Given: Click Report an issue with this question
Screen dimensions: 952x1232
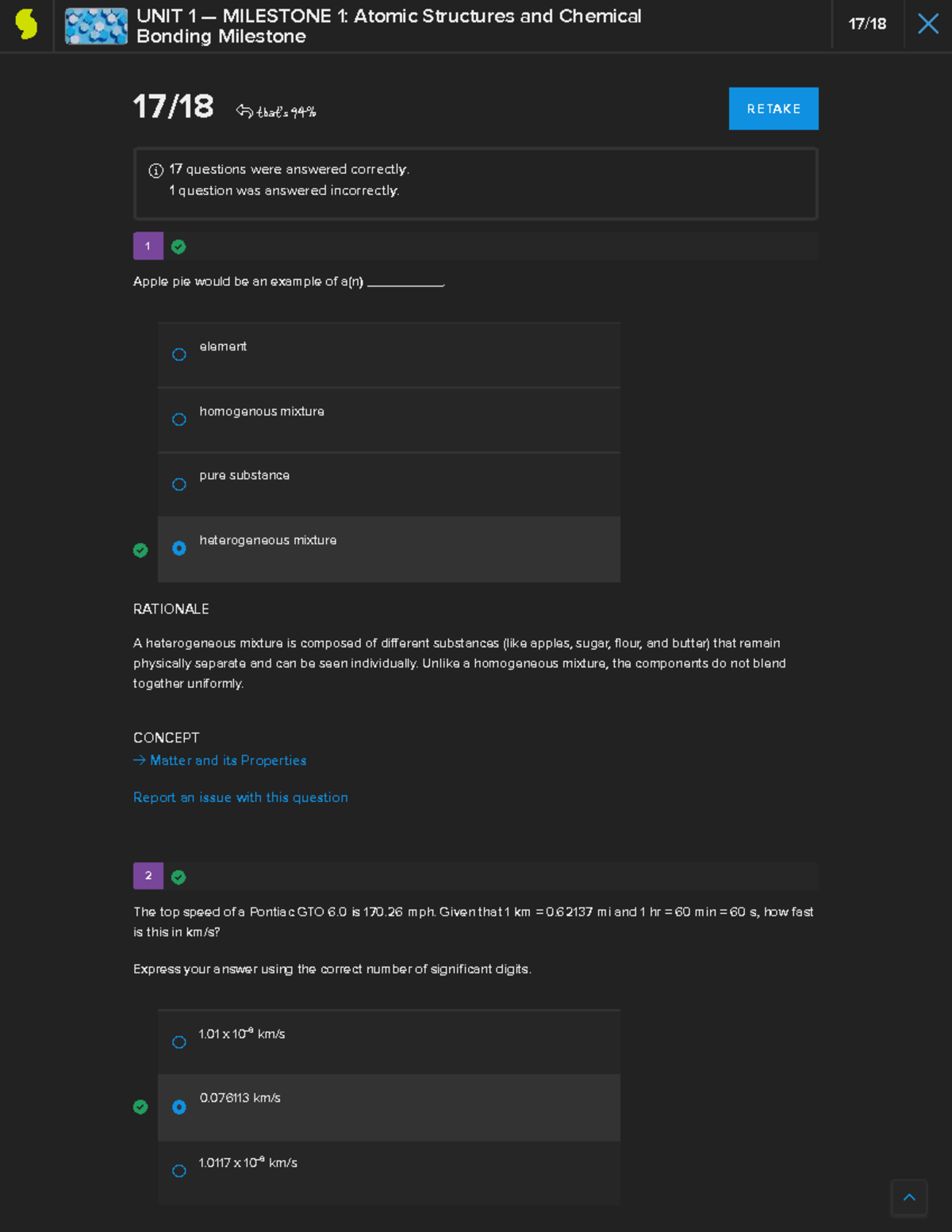Looking at the screenshot, I should (240, 797).
